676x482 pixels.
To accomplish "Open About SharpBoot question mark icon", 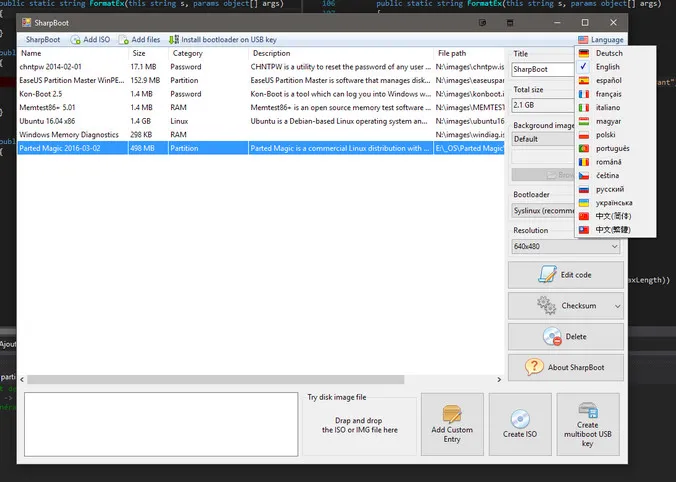I will click(x=534, y=367).
